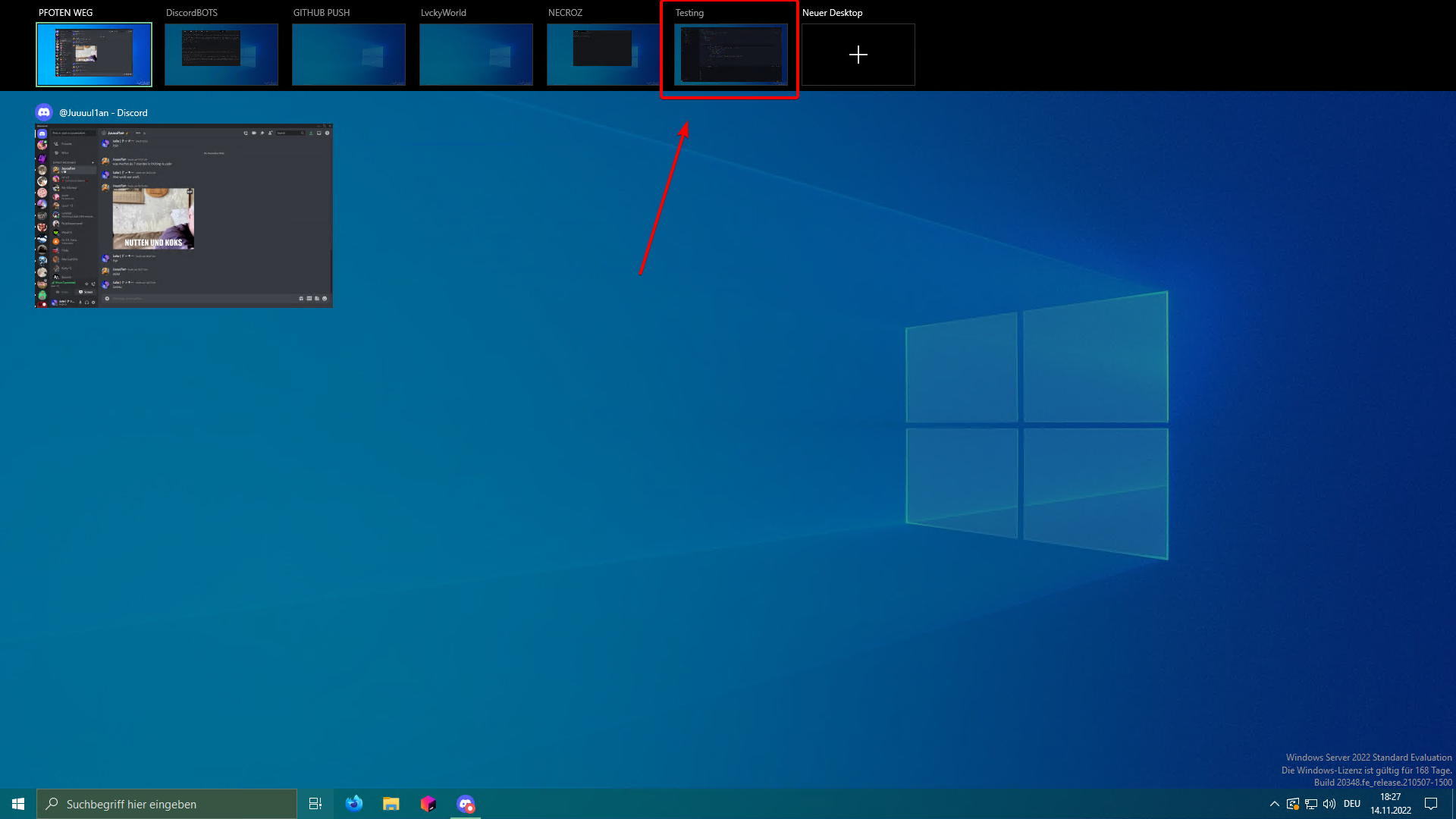Open the Testing virtual desktop thumbnail
The width and height of the screenshot is (1456, 819).
pos(730,55)
